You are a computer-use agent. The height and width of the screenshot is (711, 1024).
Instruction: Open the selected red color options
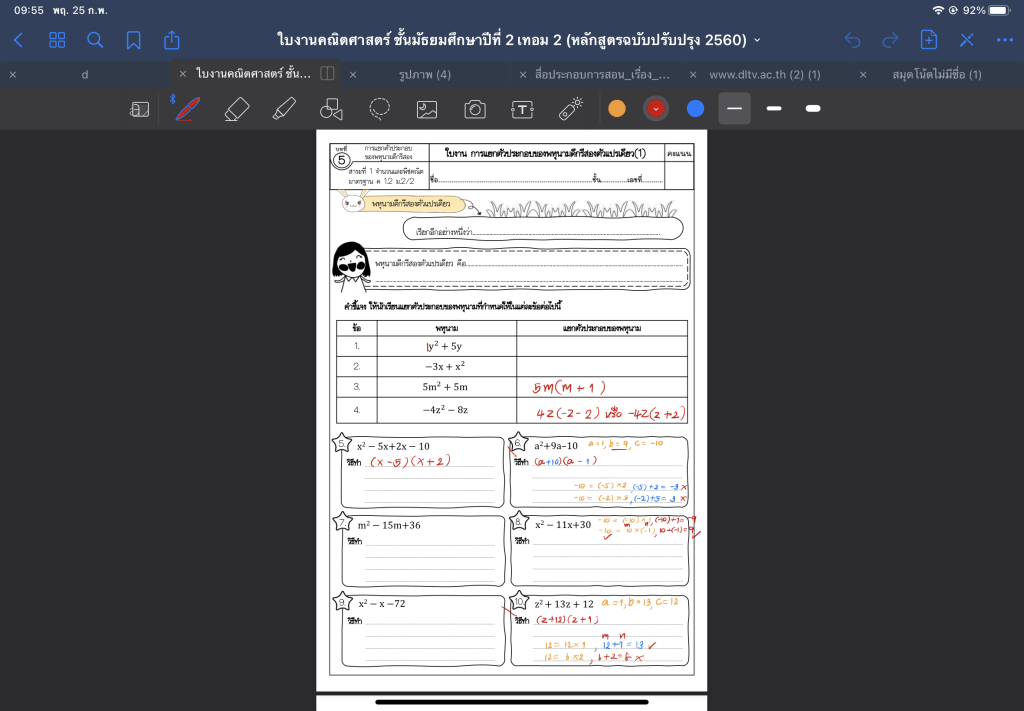656,108
